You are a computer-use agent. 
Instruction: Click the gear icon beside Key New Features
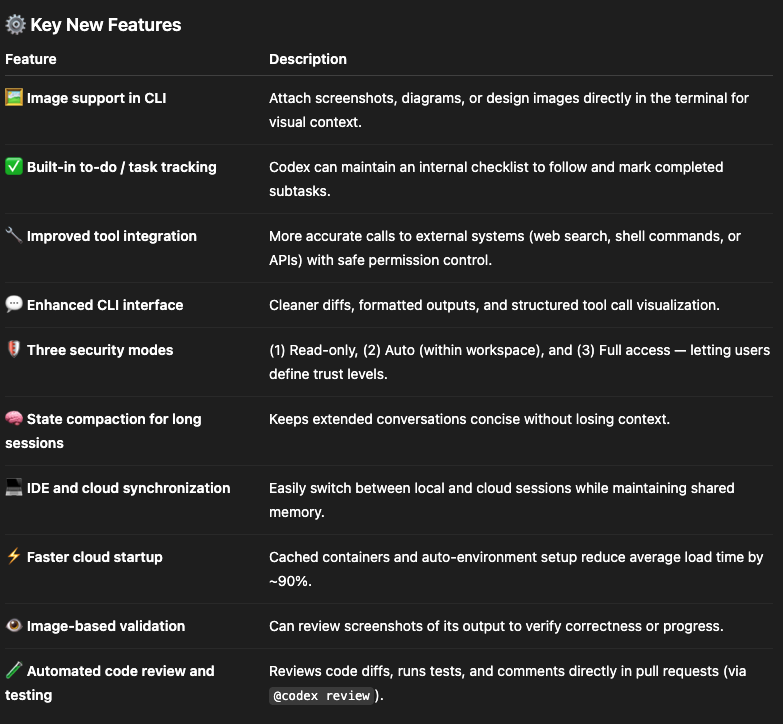[15, 25]
